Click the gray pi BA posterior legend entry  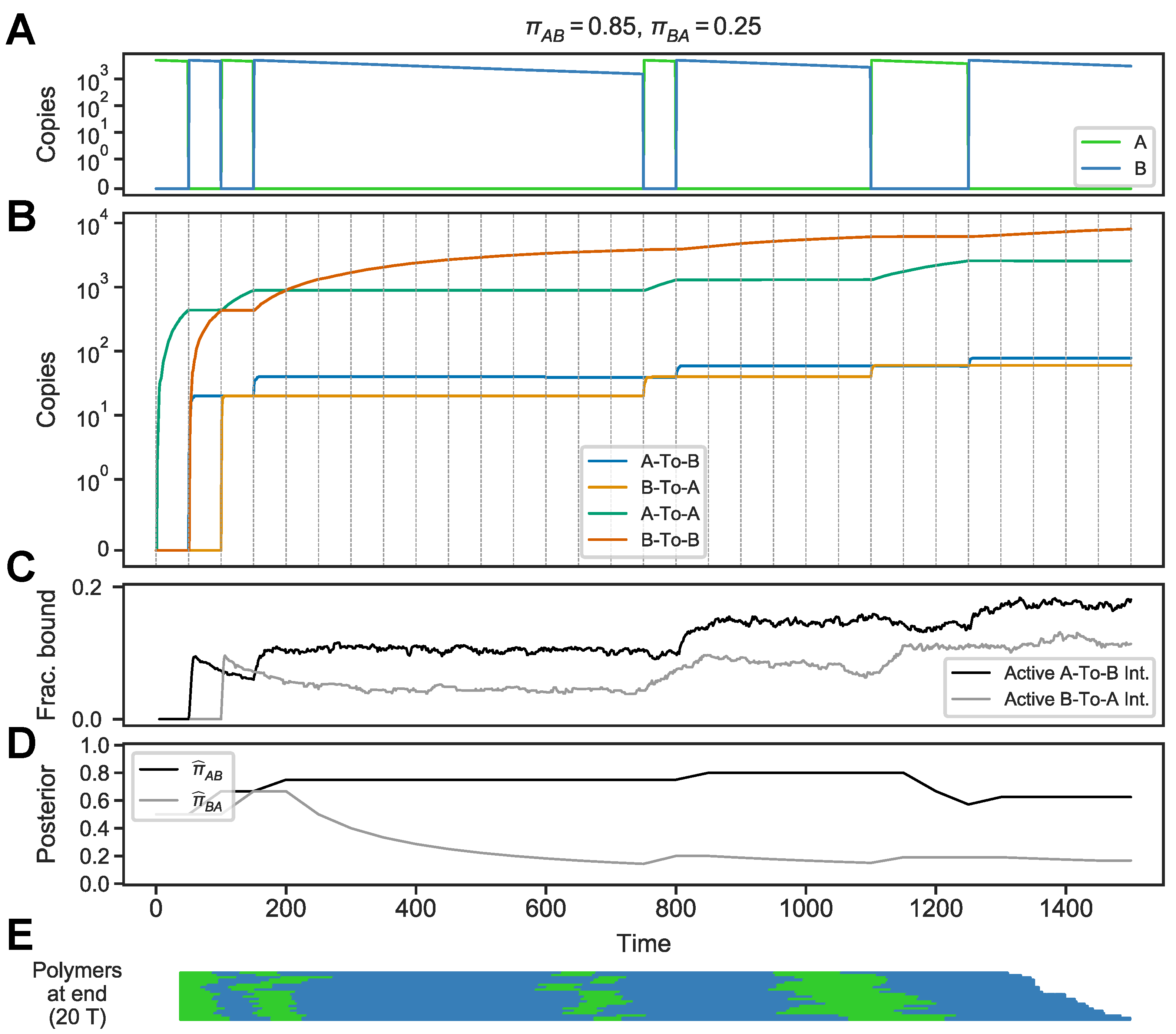coord(207,802)
